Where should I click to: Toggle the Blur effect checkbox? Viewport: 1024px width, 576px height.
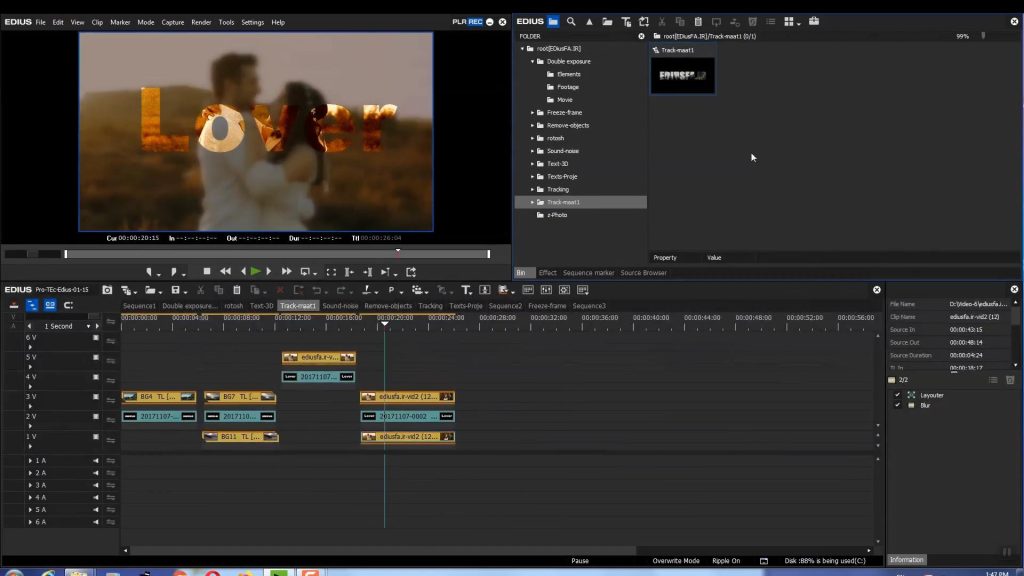pos(897,406)
